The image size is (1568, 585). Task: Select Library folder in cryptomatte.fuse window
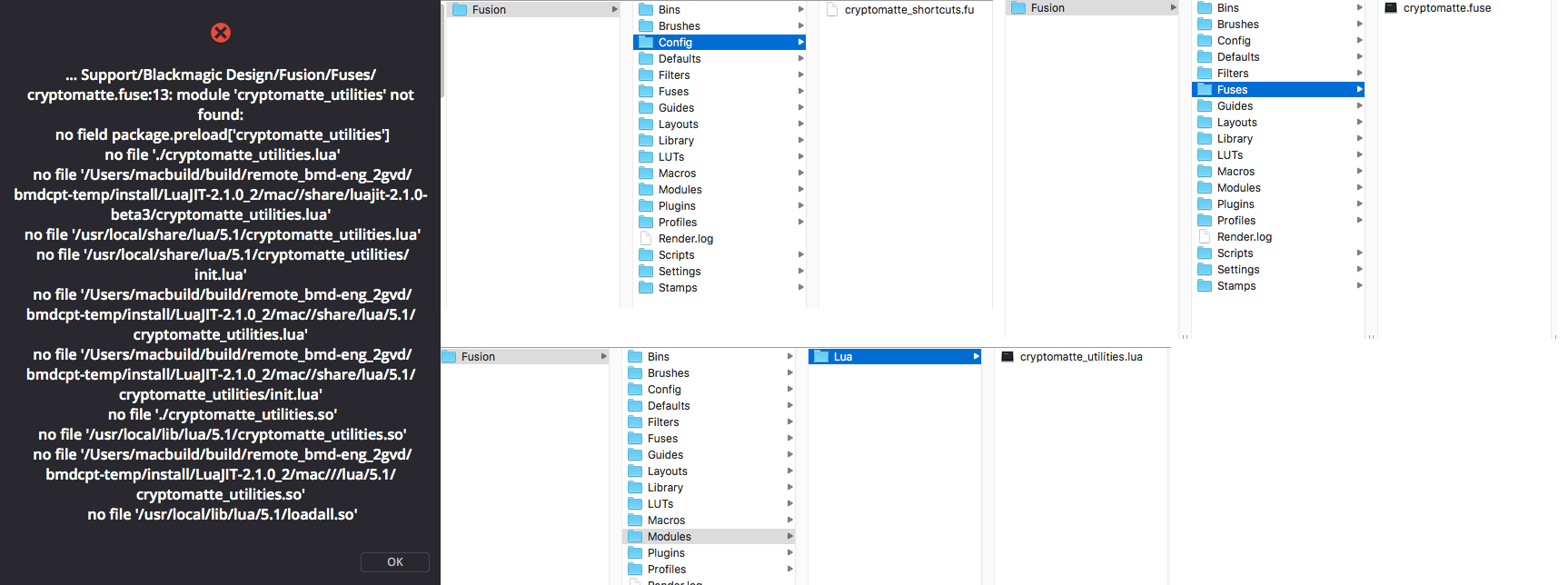click(x=1278, y=139)
